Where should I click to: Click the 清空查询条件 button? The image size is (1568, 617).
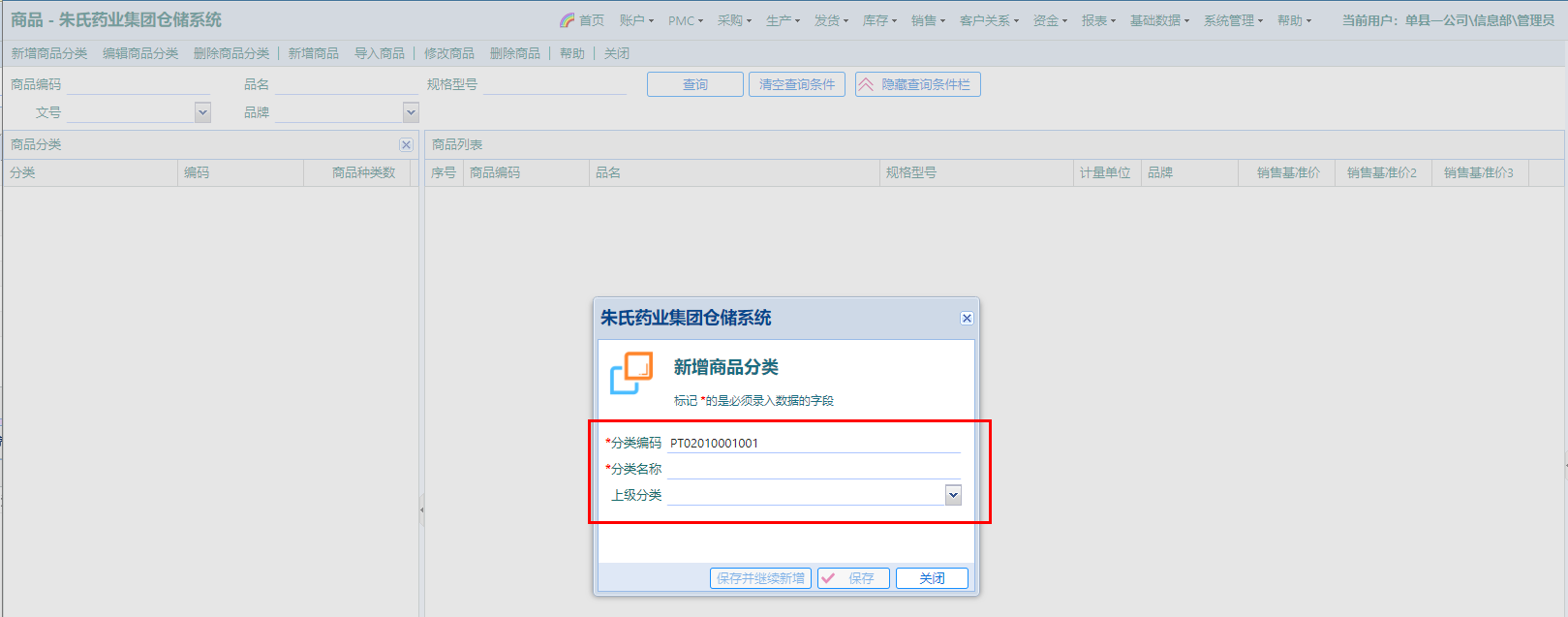[x=796, y=85]
